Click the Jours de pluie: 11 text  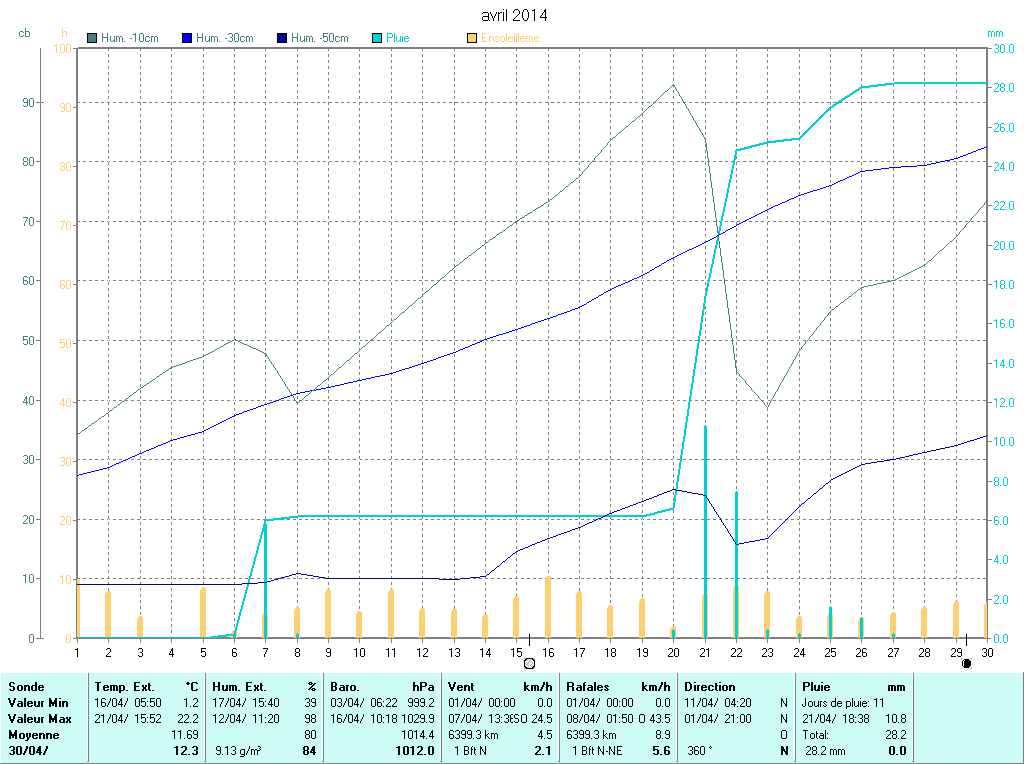click(x=843, y=703)
